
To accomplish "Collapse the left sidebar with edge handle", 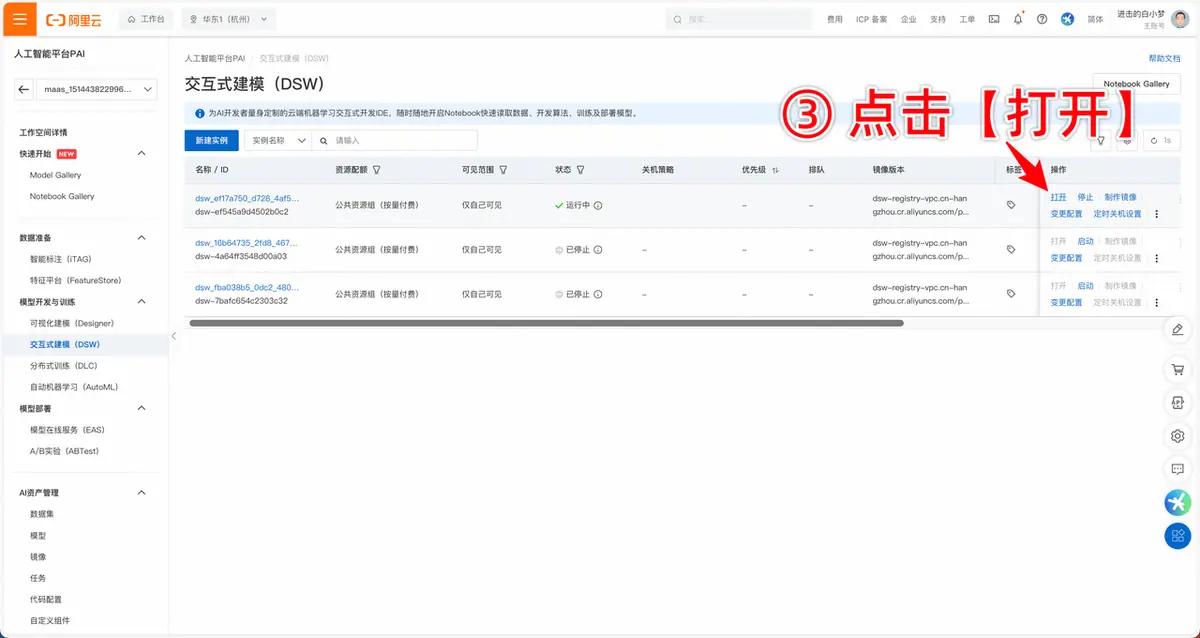I will tap(173, 336).
